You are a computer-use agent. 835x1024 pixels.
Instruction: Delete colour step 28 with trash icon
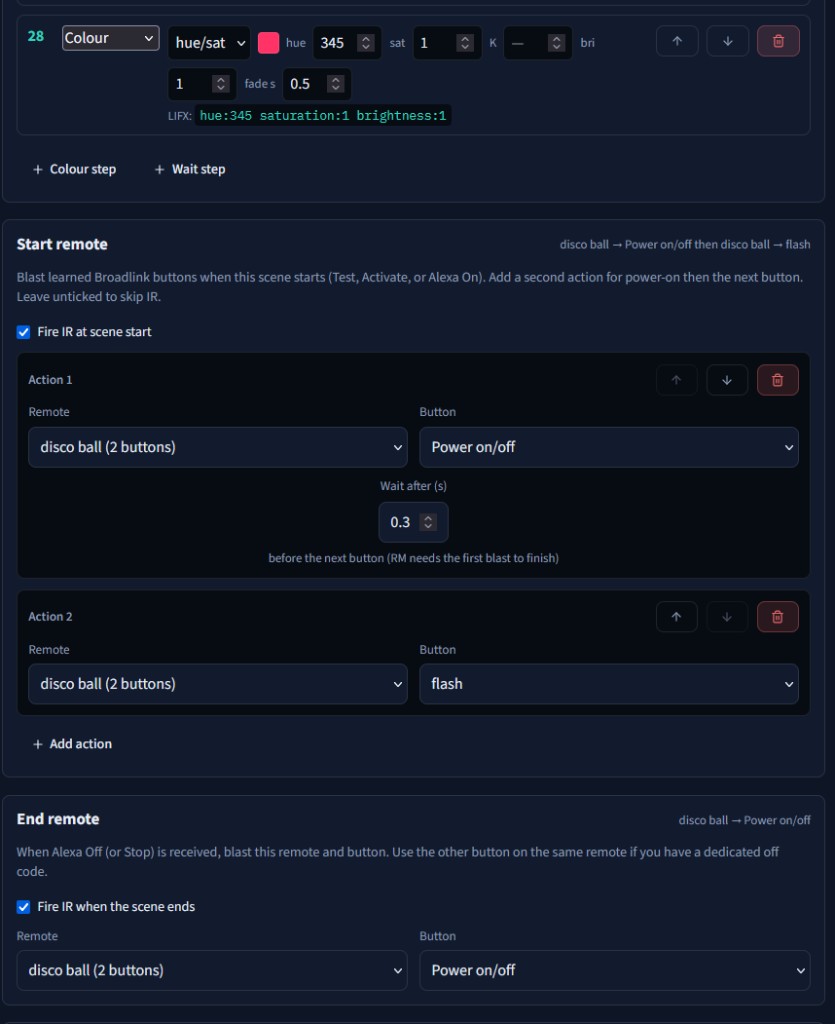coord(778,41)
